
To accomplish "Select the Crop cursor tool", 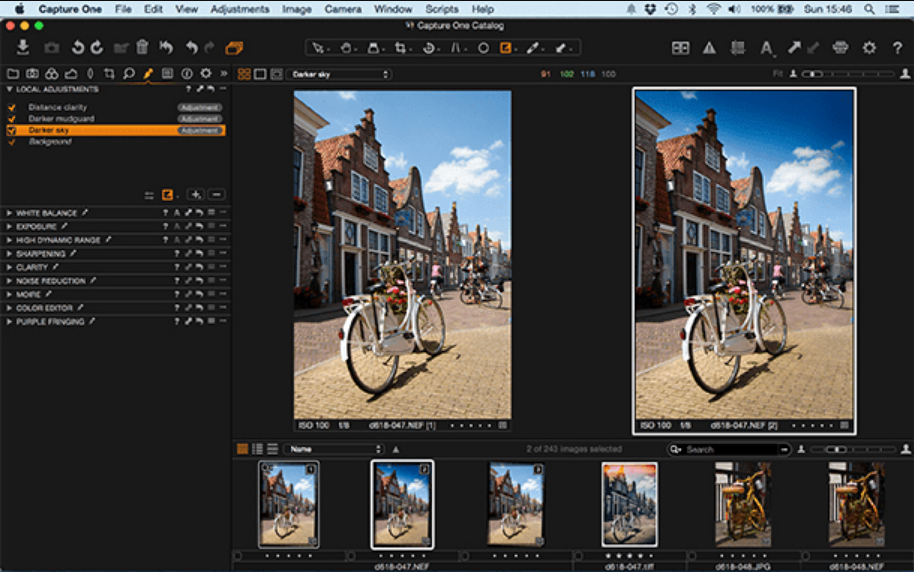I will tap(401, 47).
